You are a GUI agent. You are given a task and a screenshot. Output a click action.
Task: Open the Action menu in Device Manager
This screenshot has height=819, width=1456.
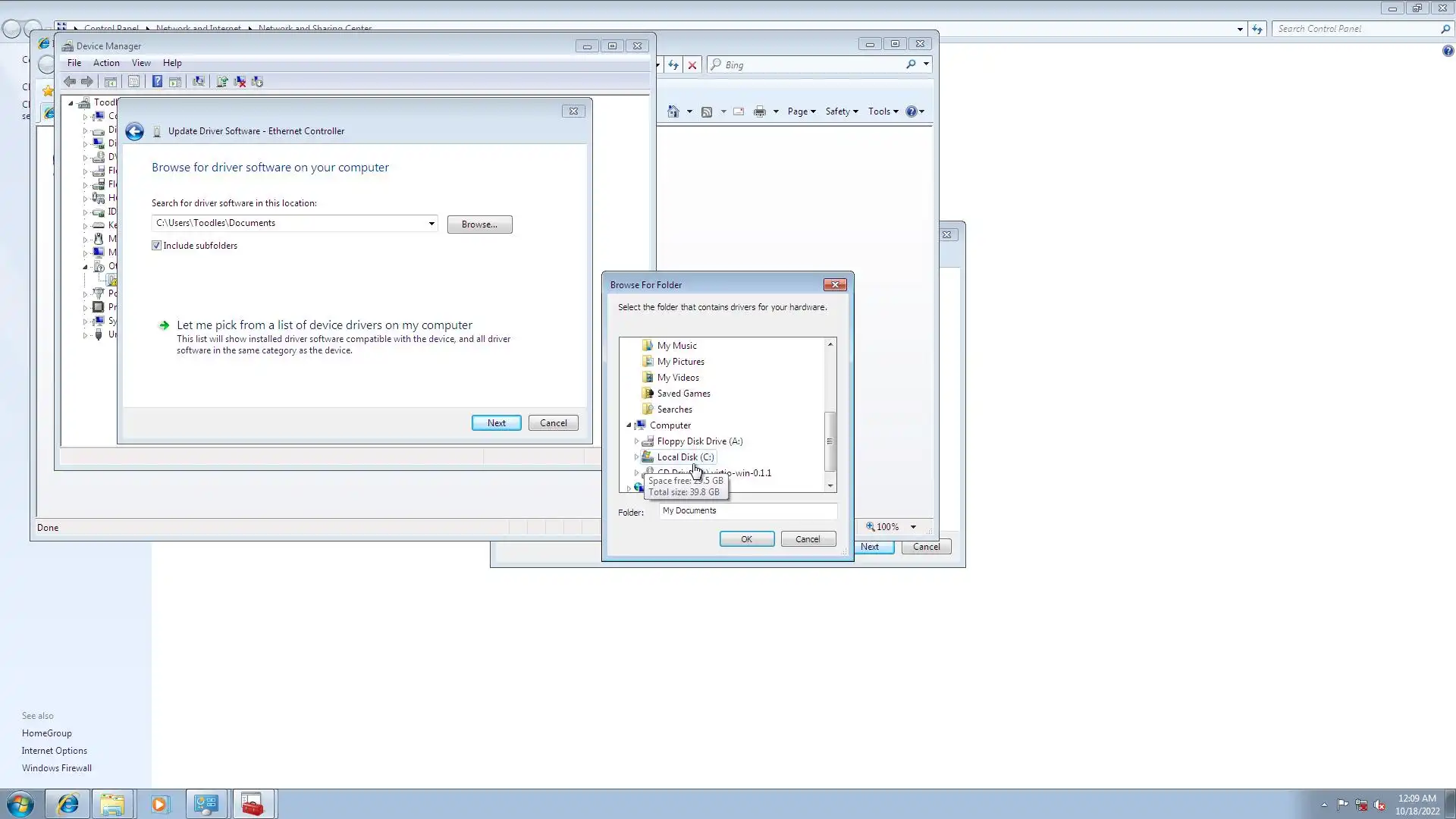pyautogui.click(x=106, y=63)
